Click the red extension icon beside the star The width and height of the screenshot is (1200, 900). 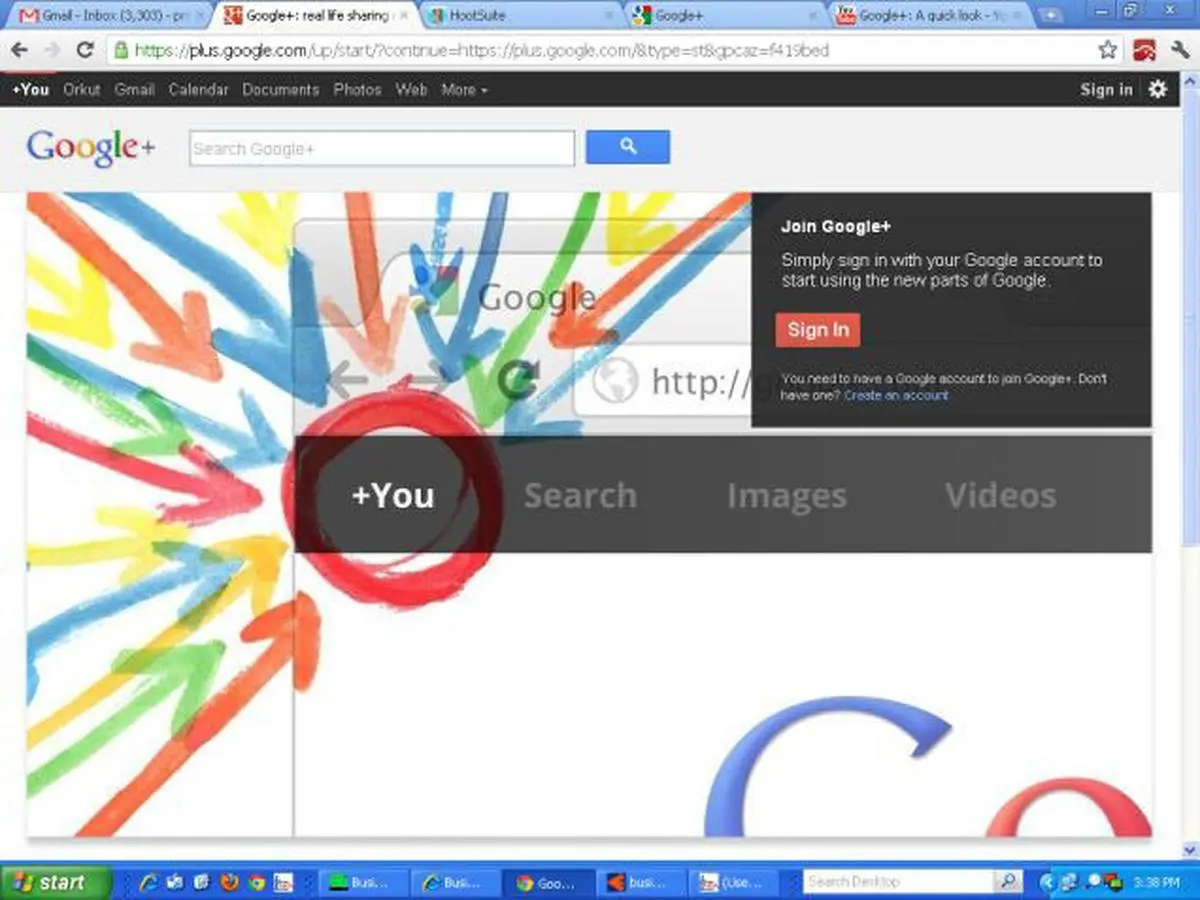1145,50
